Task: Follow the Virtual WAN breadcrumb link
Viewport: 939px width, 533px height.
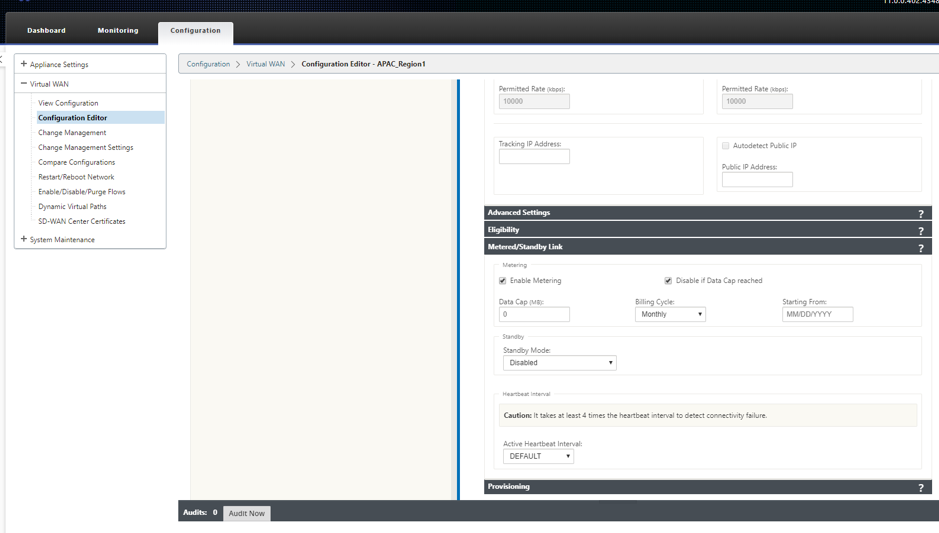Action: pyautogui.click(x=265, y=64)
